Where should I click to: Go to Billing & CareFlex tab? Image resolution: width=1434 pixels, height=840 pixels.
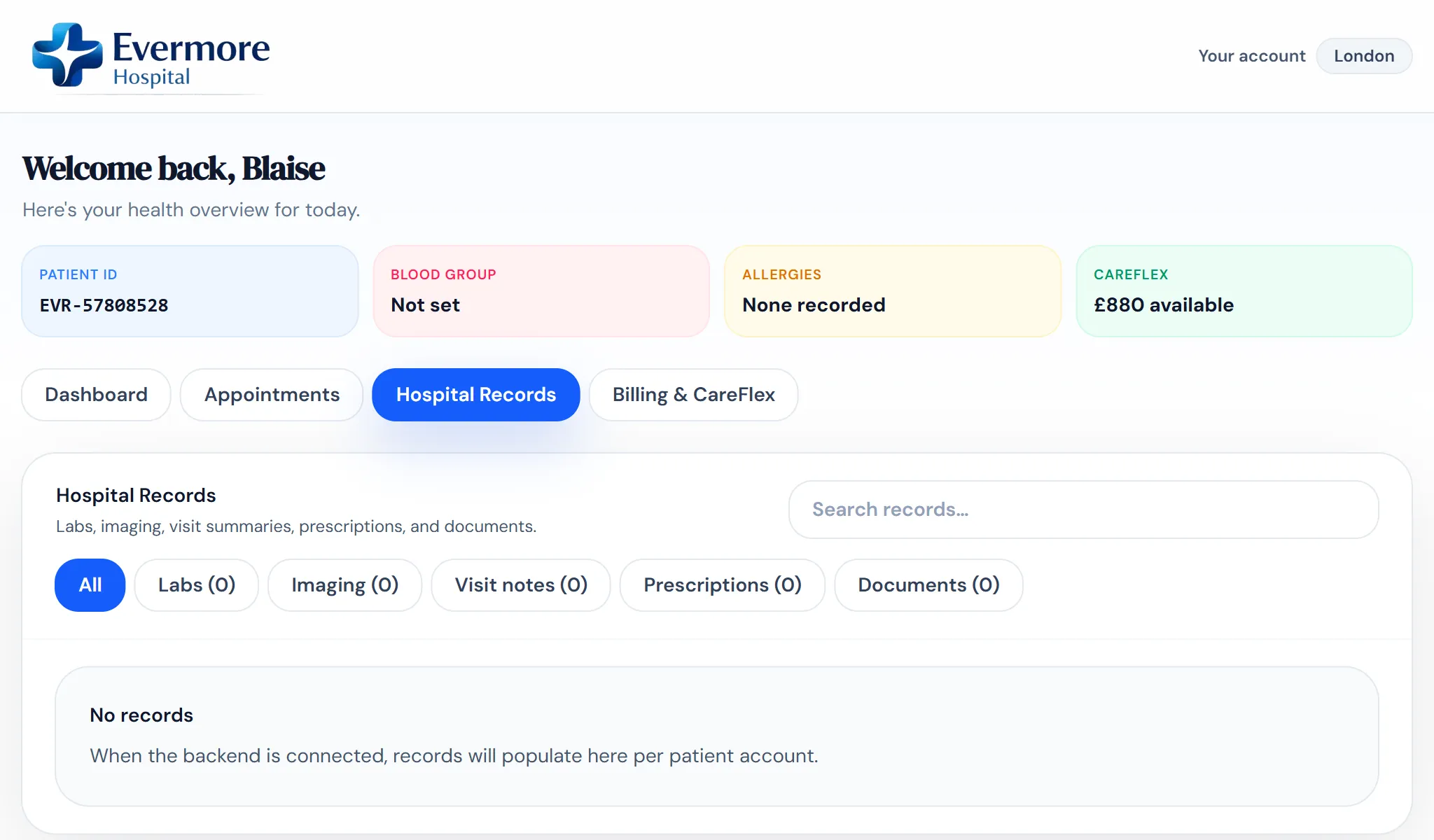tap(693, 395)
